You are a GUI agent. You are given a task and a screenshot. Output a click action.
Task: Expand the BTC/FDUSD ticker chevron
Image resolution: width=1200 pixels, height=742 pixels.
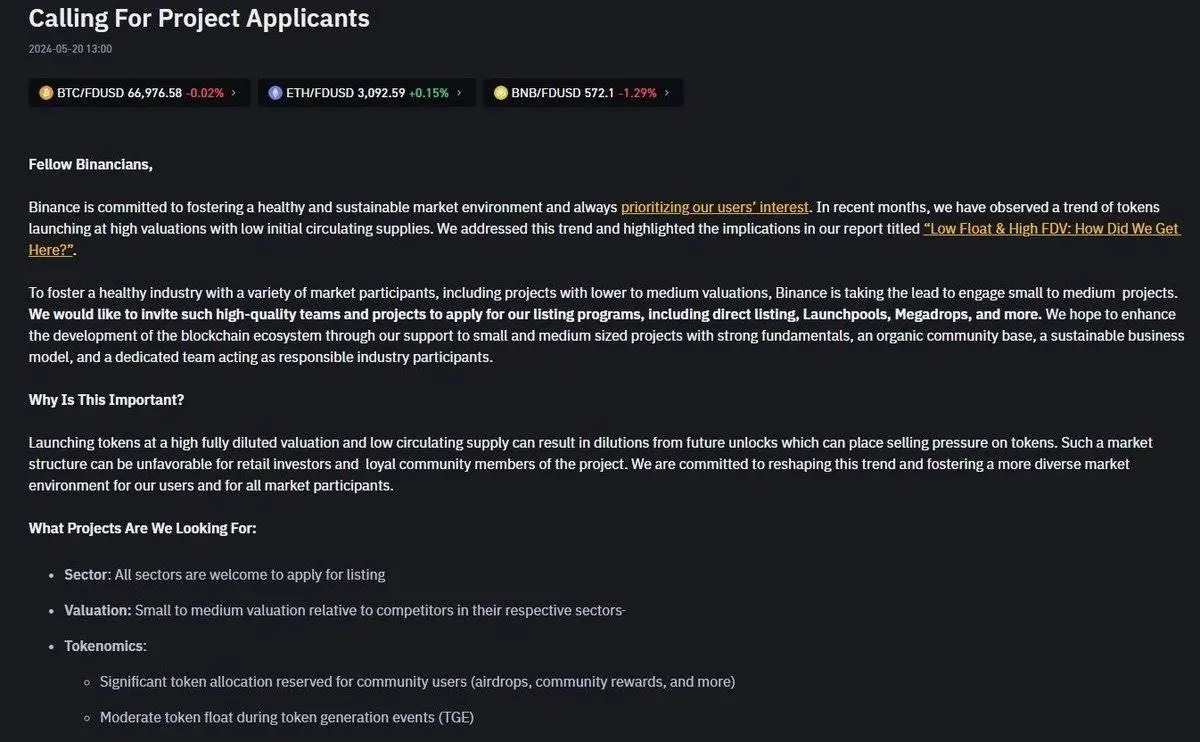234,93
